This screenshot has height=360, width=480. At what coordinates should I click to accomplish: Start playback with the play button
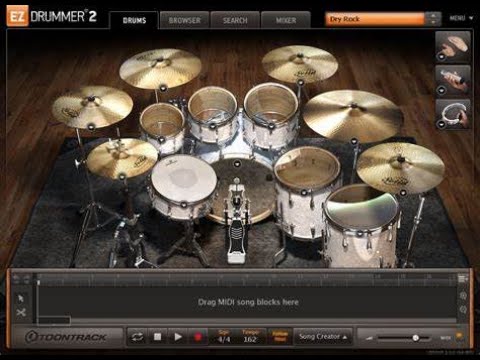178,337
